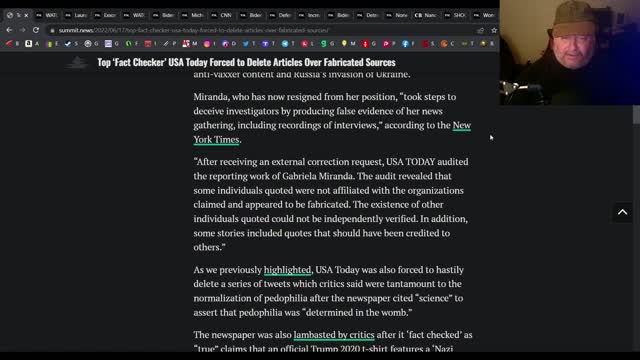This screenshot has height=360, width=640.
Task: Switch to the 'SHO' tab
Action: click(x=455, y=15)
